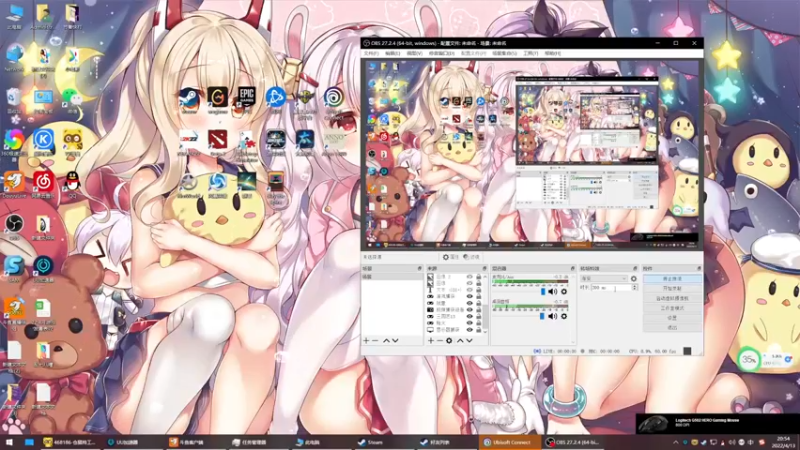Remove the selected scene with the minus icon
This screenshot has height=450, width=800.
click(x=375, y=340)
